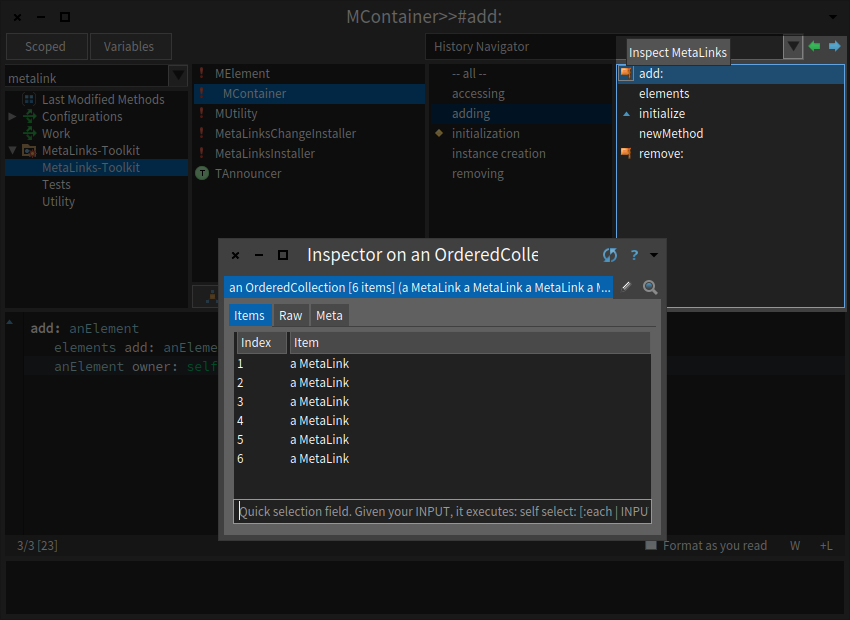Click the inspector magnifier search icon
Screen dimensions: 850x620
point(650,287)
